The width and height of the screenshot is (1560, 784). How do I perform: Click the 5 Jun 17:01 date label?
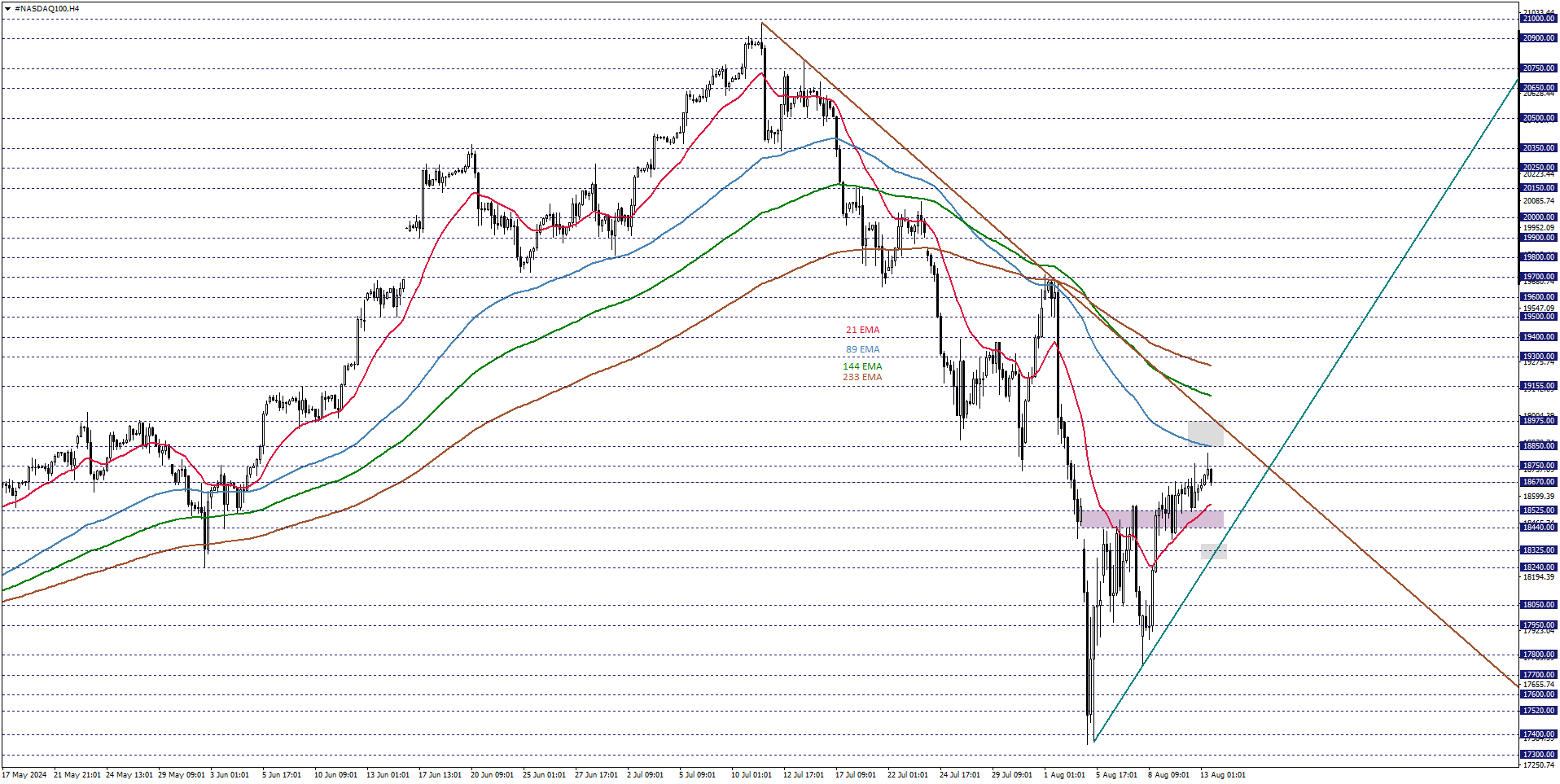pos(282,775)
